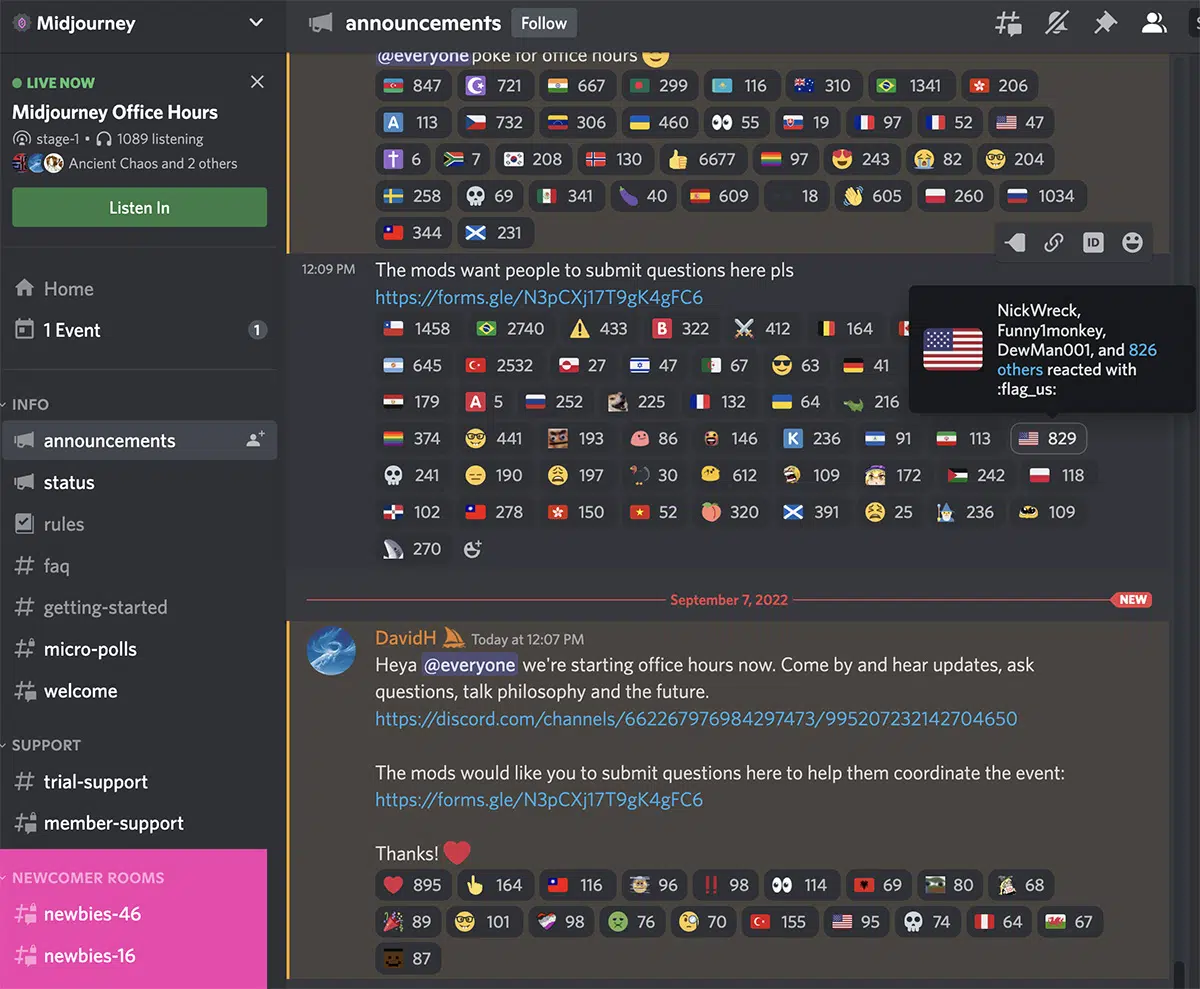Toggle the clapping hands reaction
This screenshot has height=989, width=1200.
[x=872, y=195]
